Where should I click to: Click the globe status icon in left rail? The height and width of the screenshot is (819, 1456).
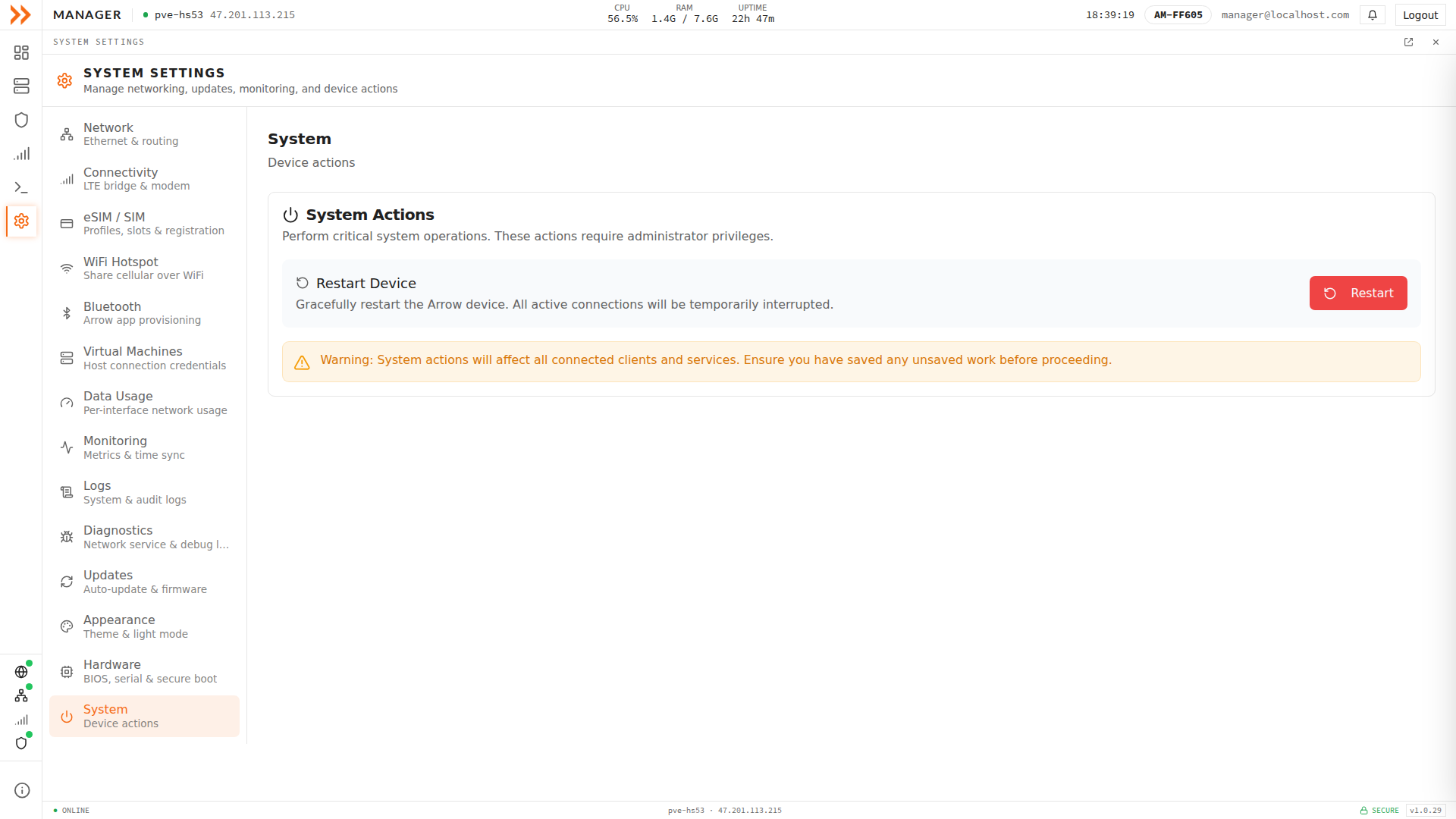tap(21, 672)
